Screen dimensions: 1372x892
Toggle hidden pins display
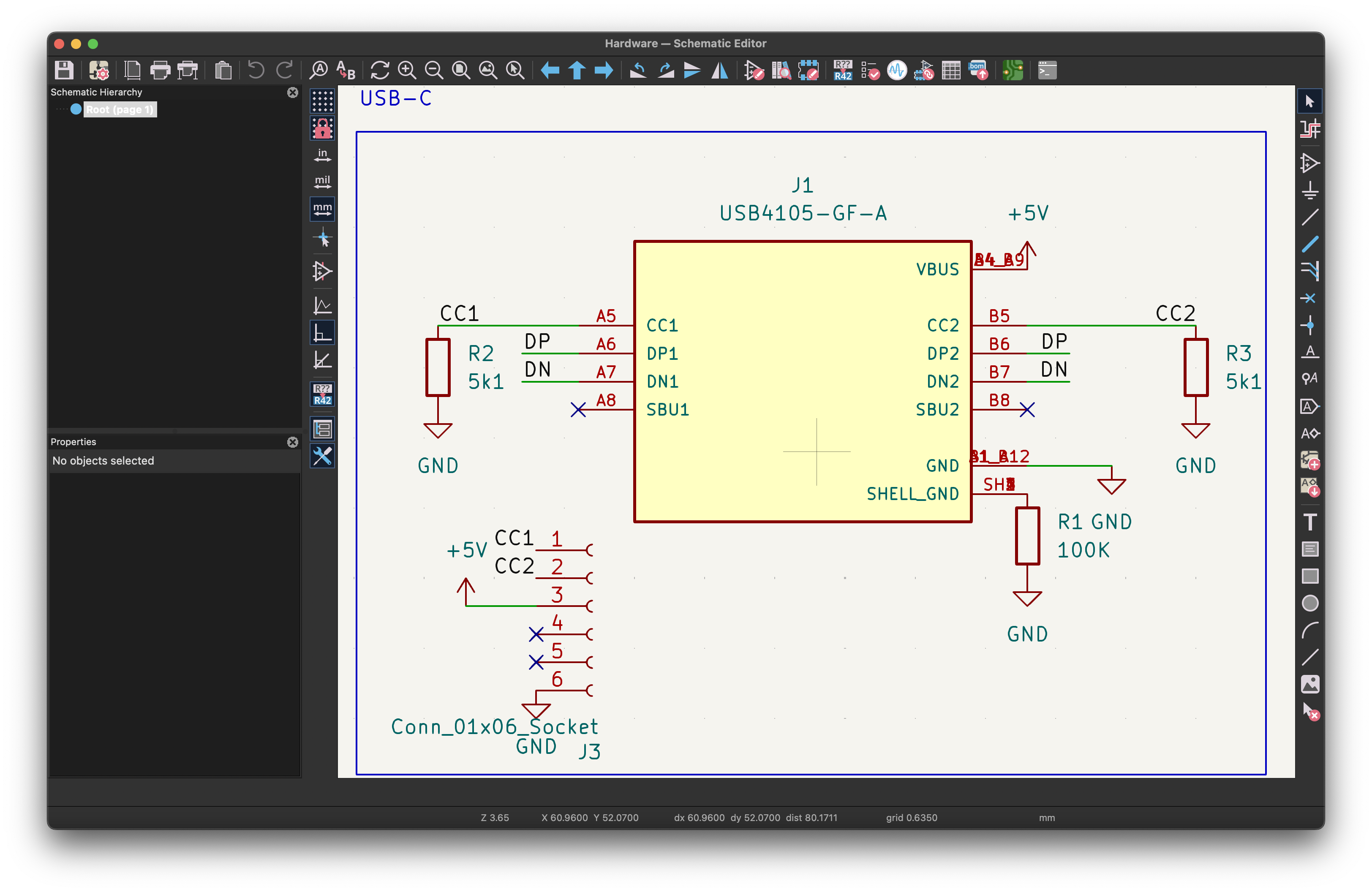click(x=322, y=271)
